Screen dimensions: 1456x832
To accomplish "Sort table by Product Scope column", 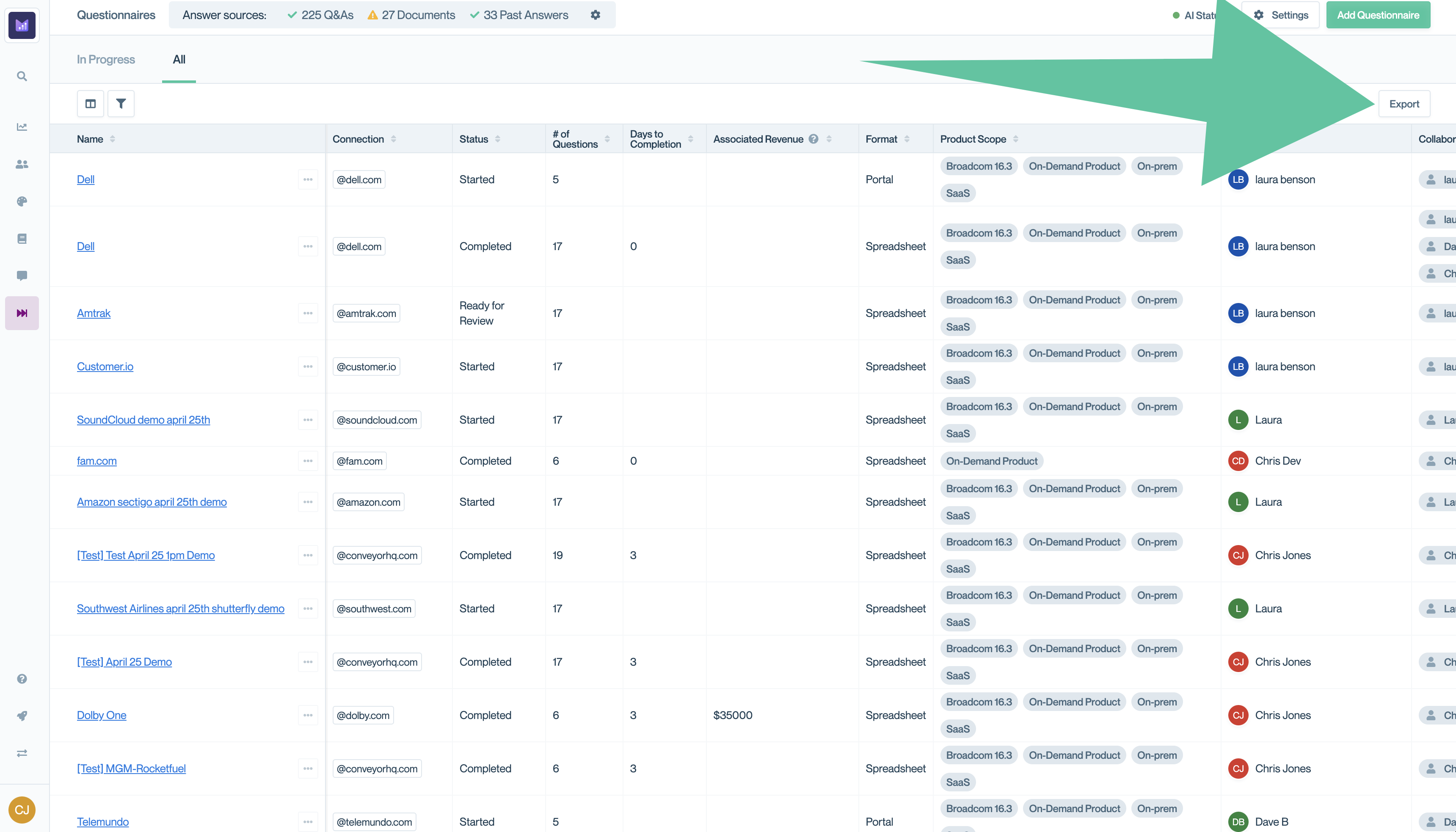I will coord(1015,139).
